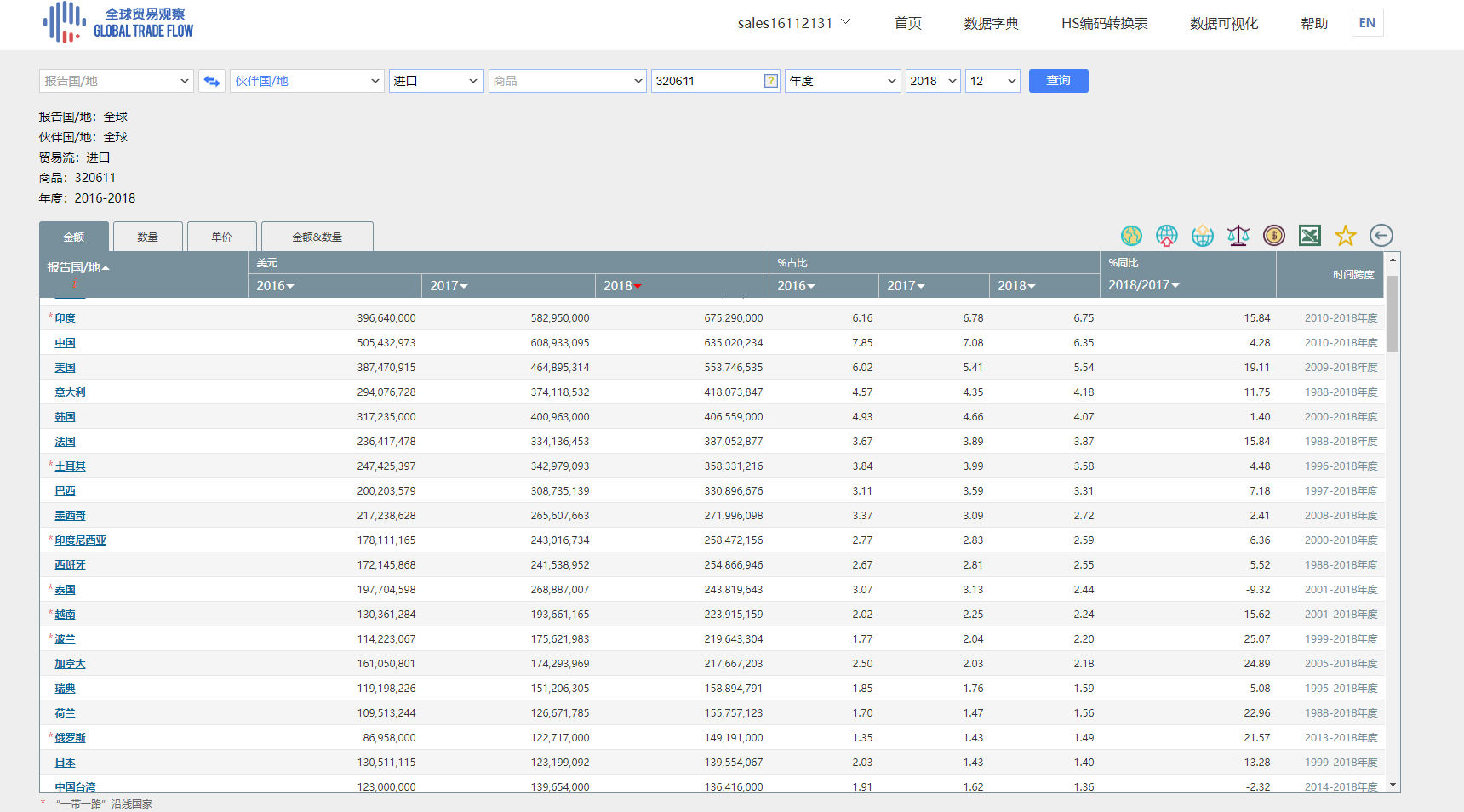1464x812 pixels.
Task: Open the 2018 year dropdown
Action: [x=933, y=81]
